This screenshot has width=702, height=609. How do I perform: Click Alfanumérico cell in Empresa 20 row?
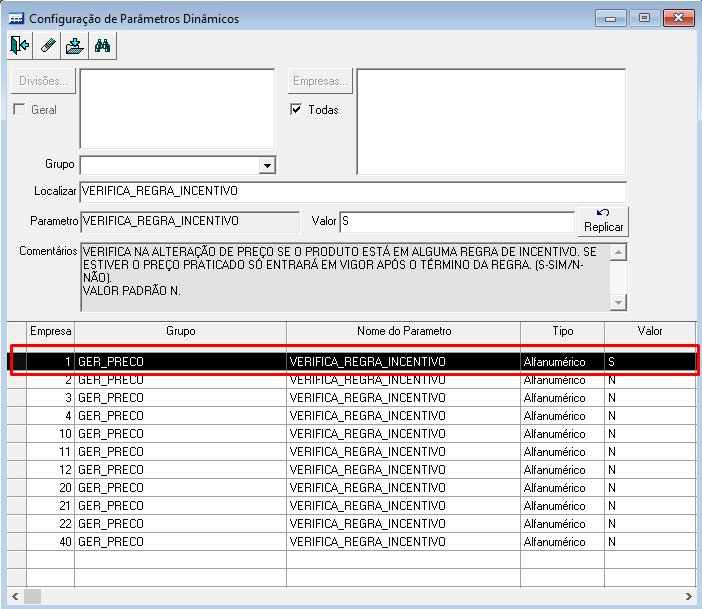click(562, 487)
